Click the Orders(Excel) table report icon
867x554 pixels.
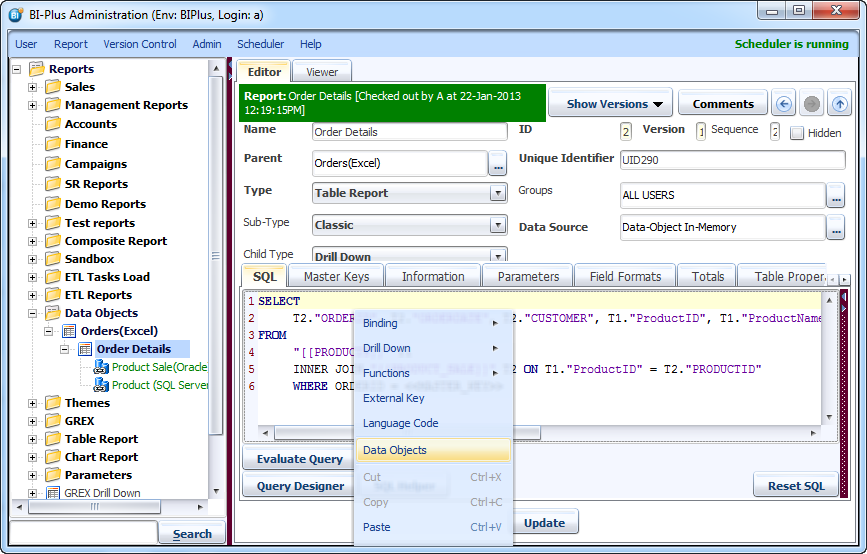tap(69, 331)
